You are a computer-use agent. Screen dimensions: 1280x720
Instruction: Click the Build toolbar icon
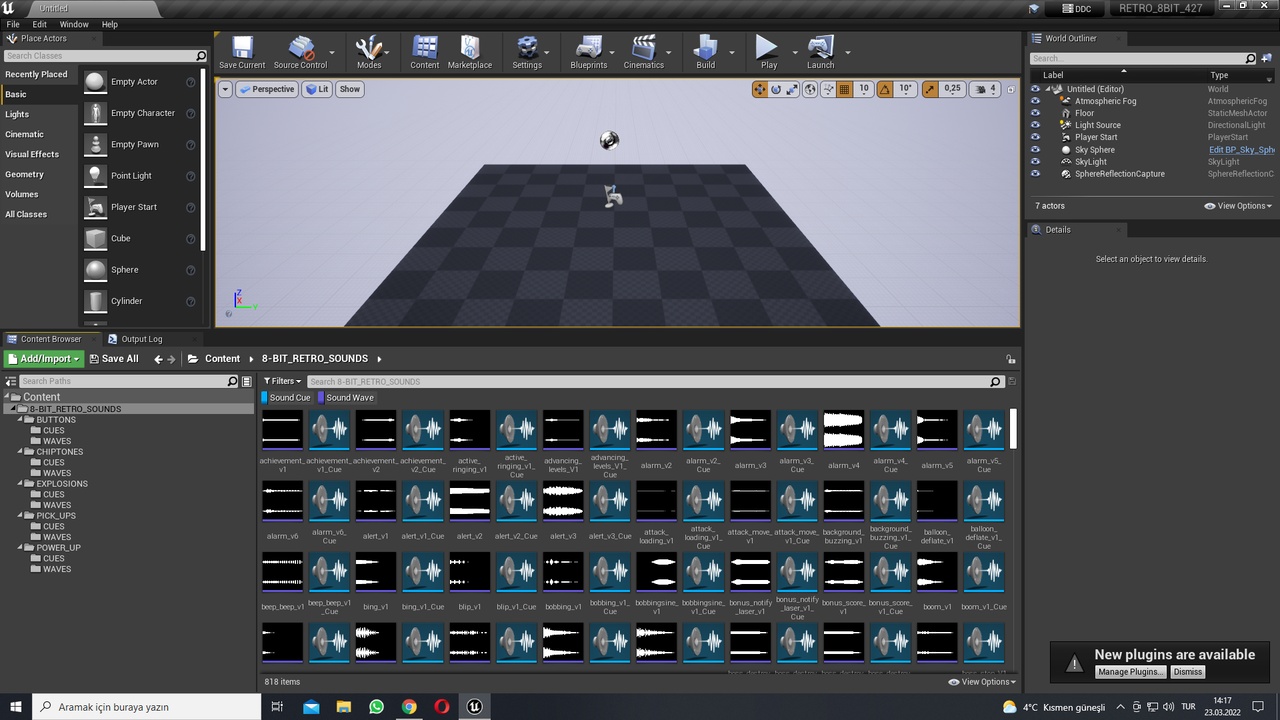(706, 52)
